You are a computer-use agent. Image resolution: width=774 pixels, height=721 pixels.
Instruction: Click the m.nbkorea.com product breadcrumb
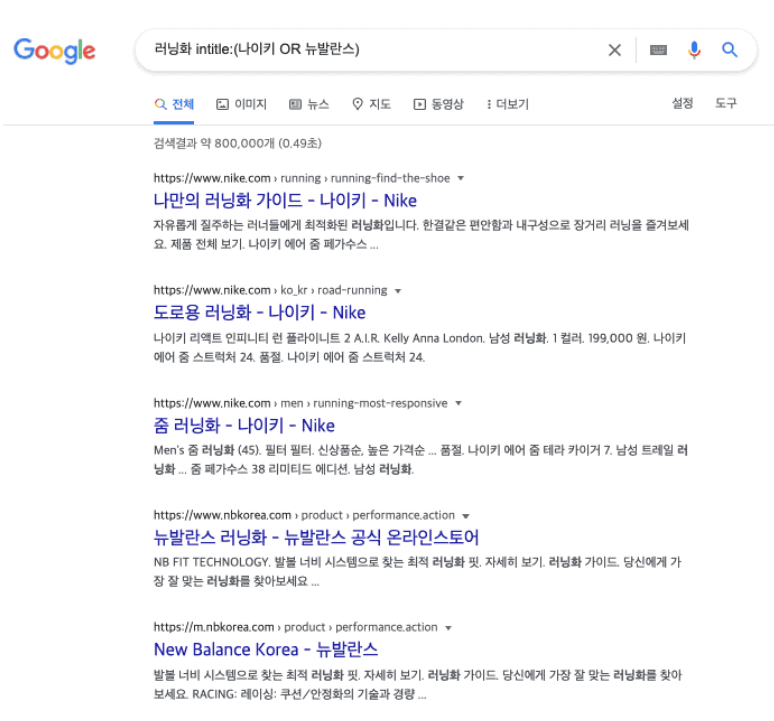coord(295,627)
